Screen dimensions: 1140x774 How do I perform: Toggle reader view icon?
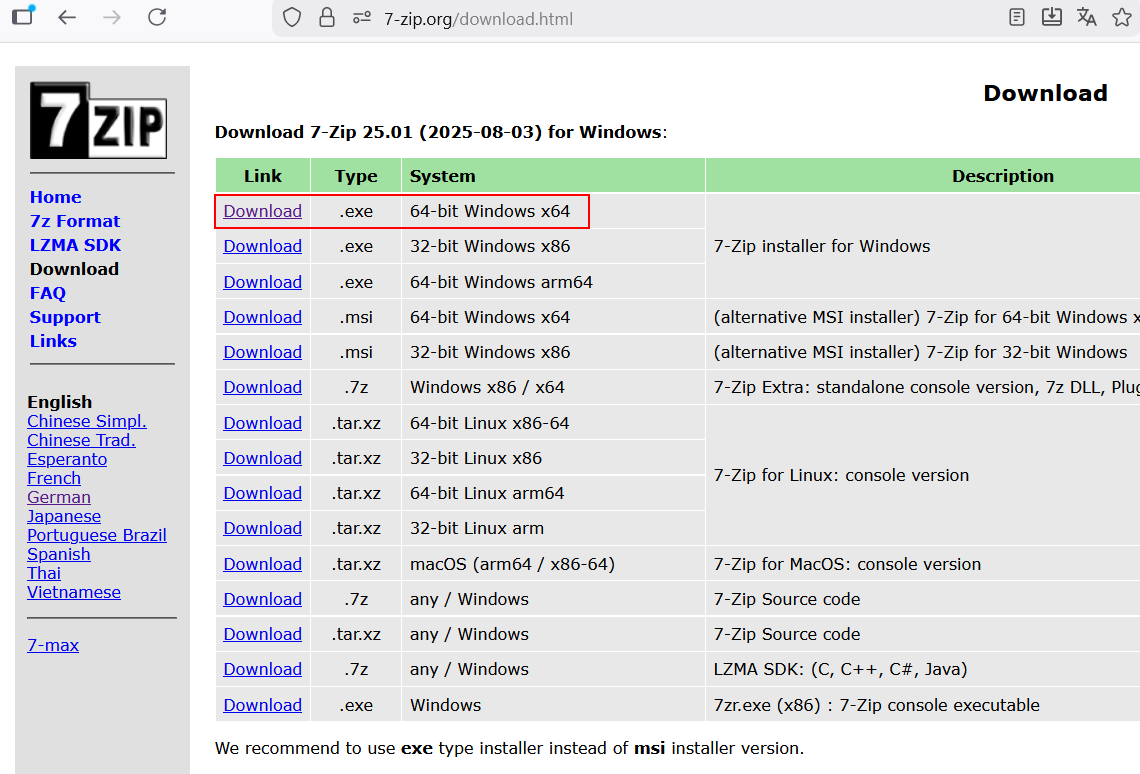[1017, 17]
